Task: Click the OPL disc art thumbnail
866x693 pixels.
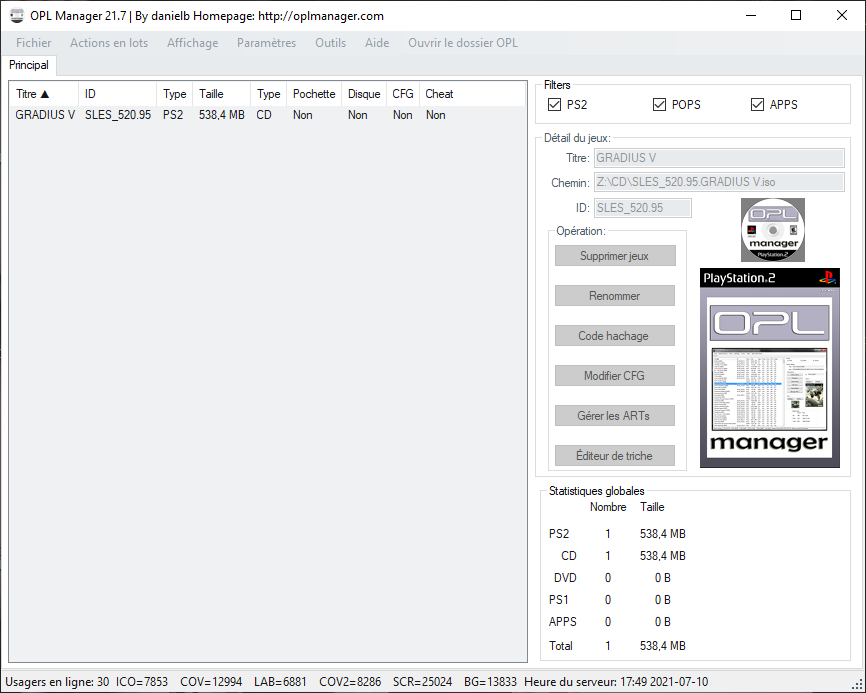Action: coord(773,230)
